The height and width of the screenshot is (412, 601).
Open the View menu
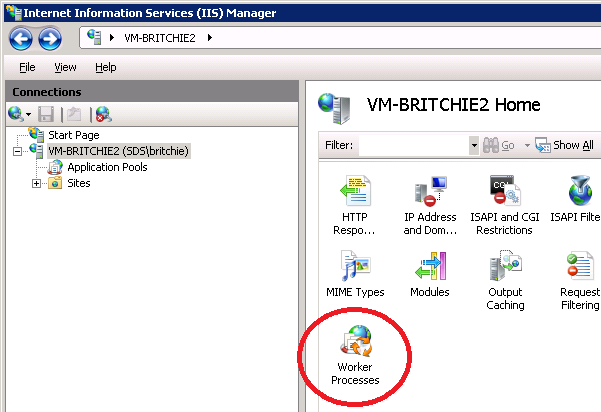click(65, 67)
